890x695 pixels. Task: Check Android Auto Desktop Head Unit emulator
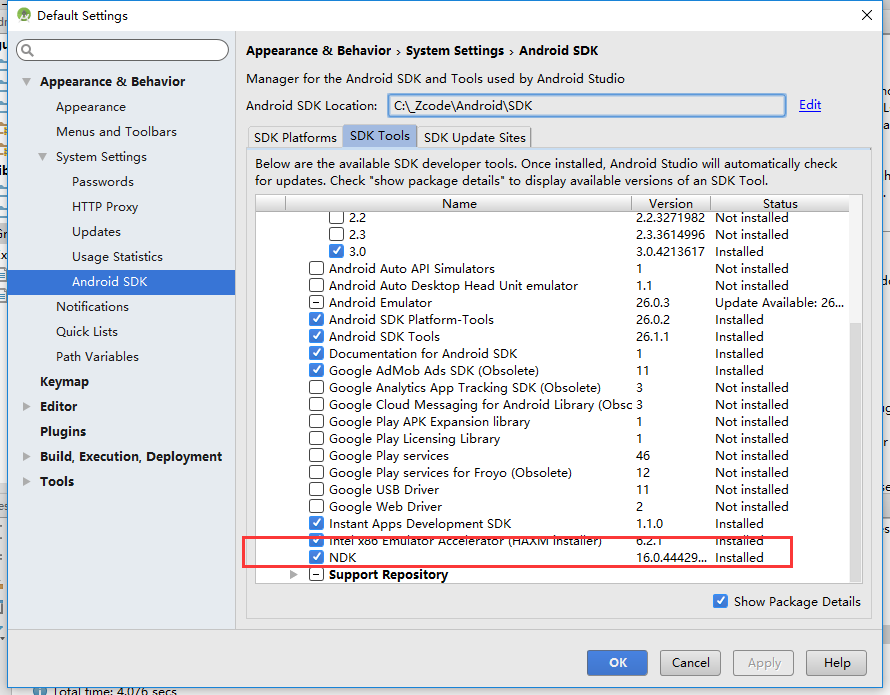click(x=316, y=285)
